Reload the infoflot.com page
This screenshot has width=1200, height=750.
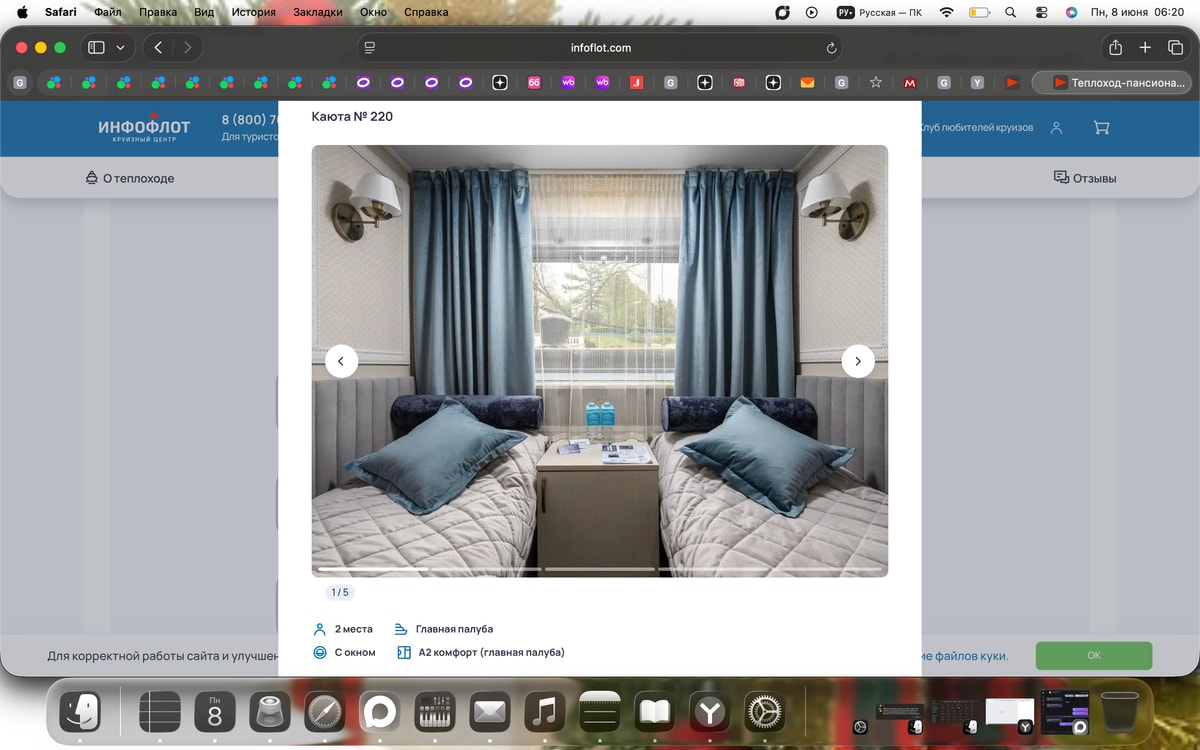click(x=831, y=48)
